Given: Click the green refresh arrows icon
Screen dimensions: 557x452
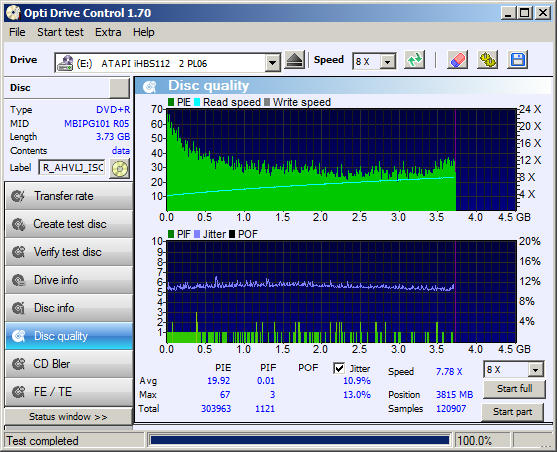Looking at the screenshot, I should coord(415,60).
